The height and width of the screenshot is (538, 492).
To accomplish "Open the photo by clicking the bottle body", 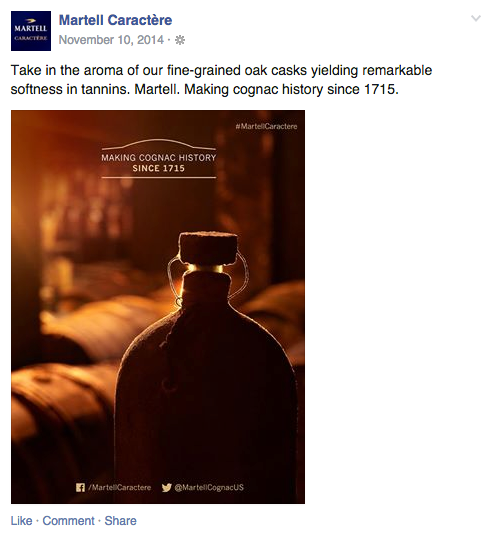I will tap(206, 395).
